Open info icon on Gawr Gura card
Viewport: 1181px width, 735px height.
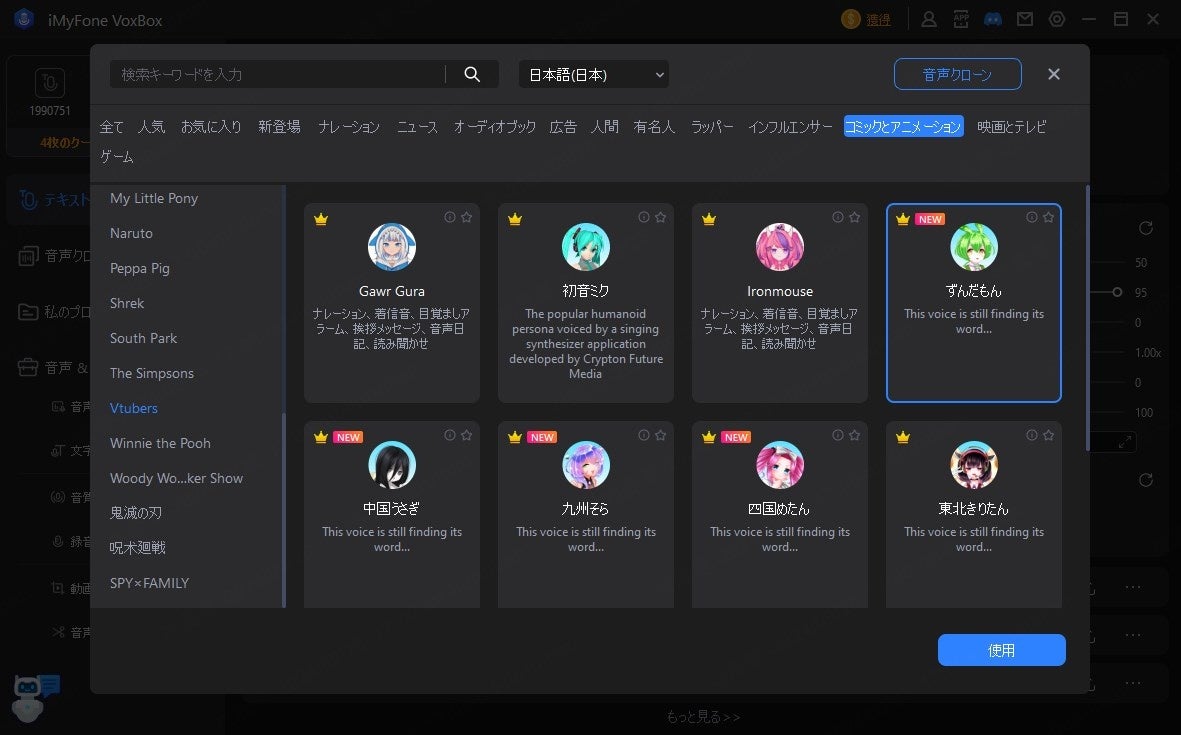(x=450, y=217)
